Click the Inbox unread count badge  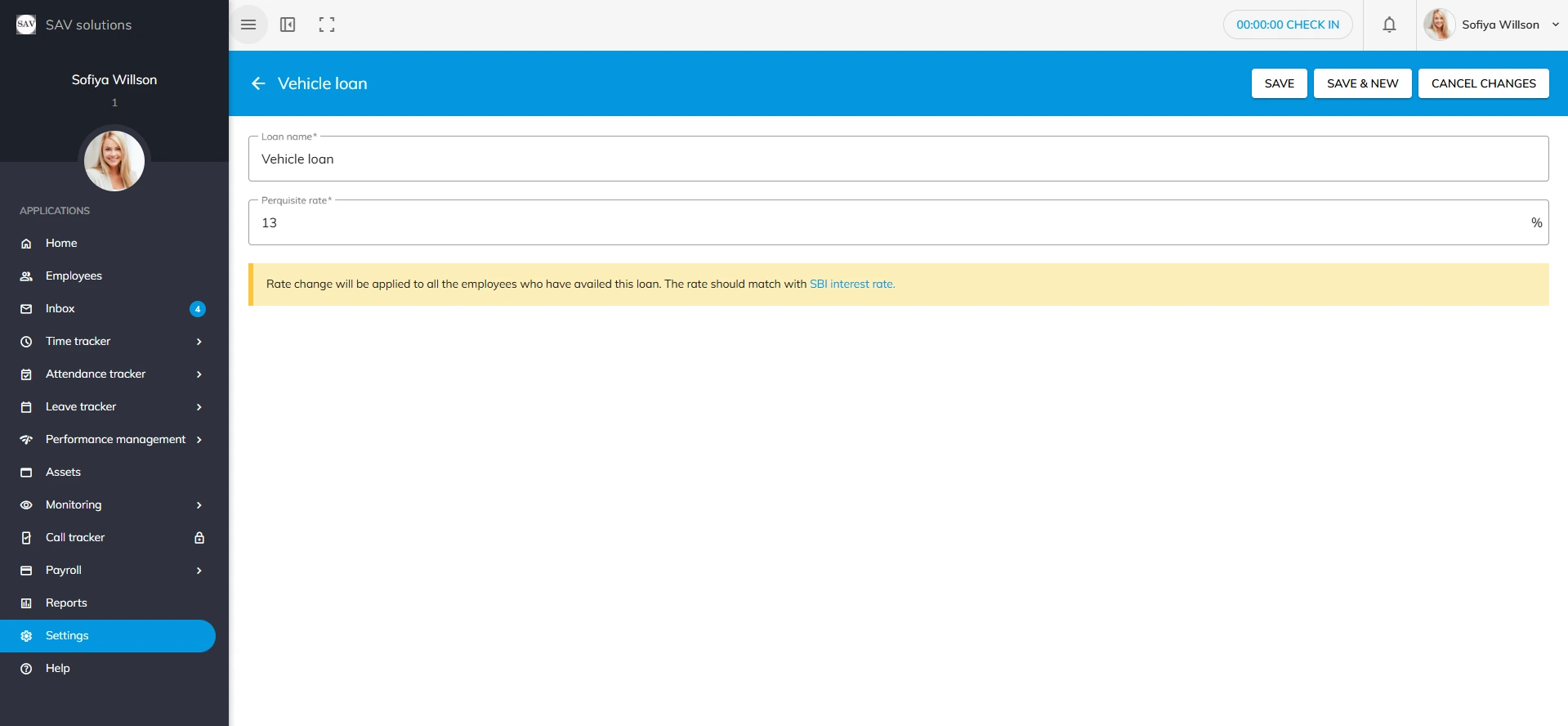click(197, 309)
